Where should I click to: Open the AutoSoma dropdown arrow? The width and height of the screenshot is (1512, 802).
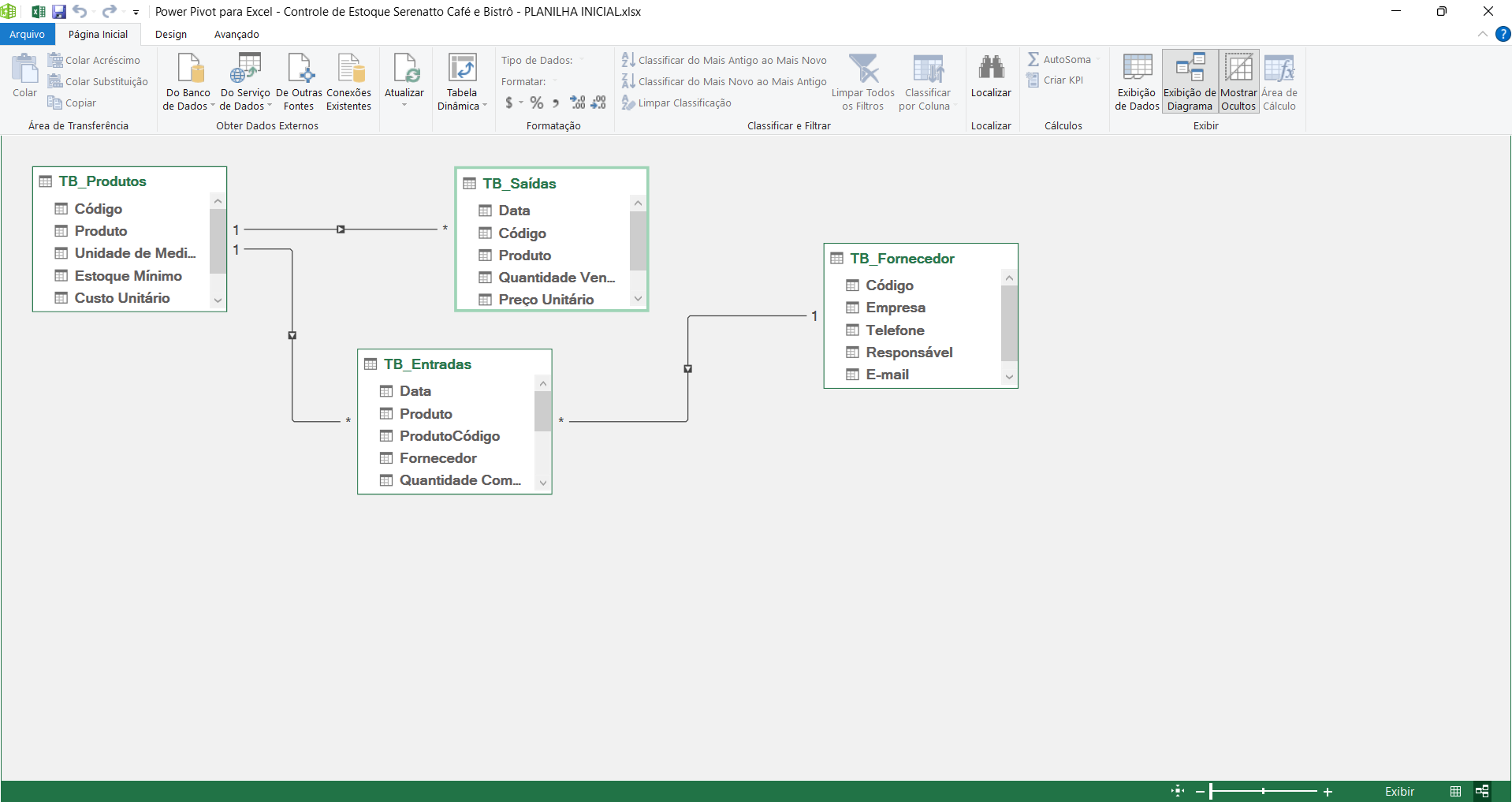tap(1098, 59)
